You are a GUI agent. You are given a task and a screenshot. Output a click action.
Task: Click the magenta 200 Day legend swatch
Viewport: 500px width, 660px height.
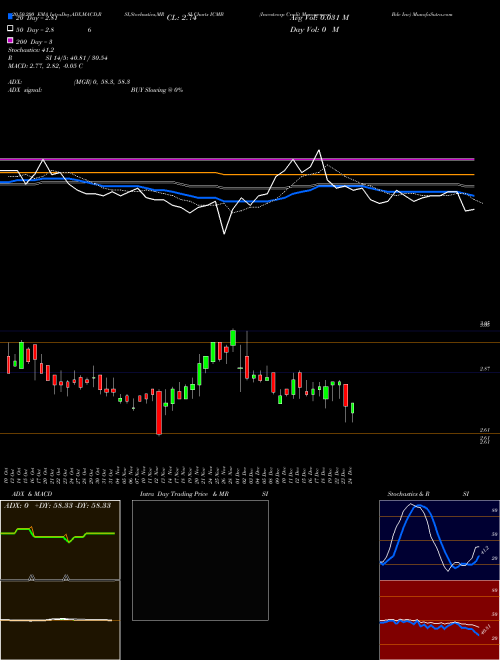[x=10, y=41]
